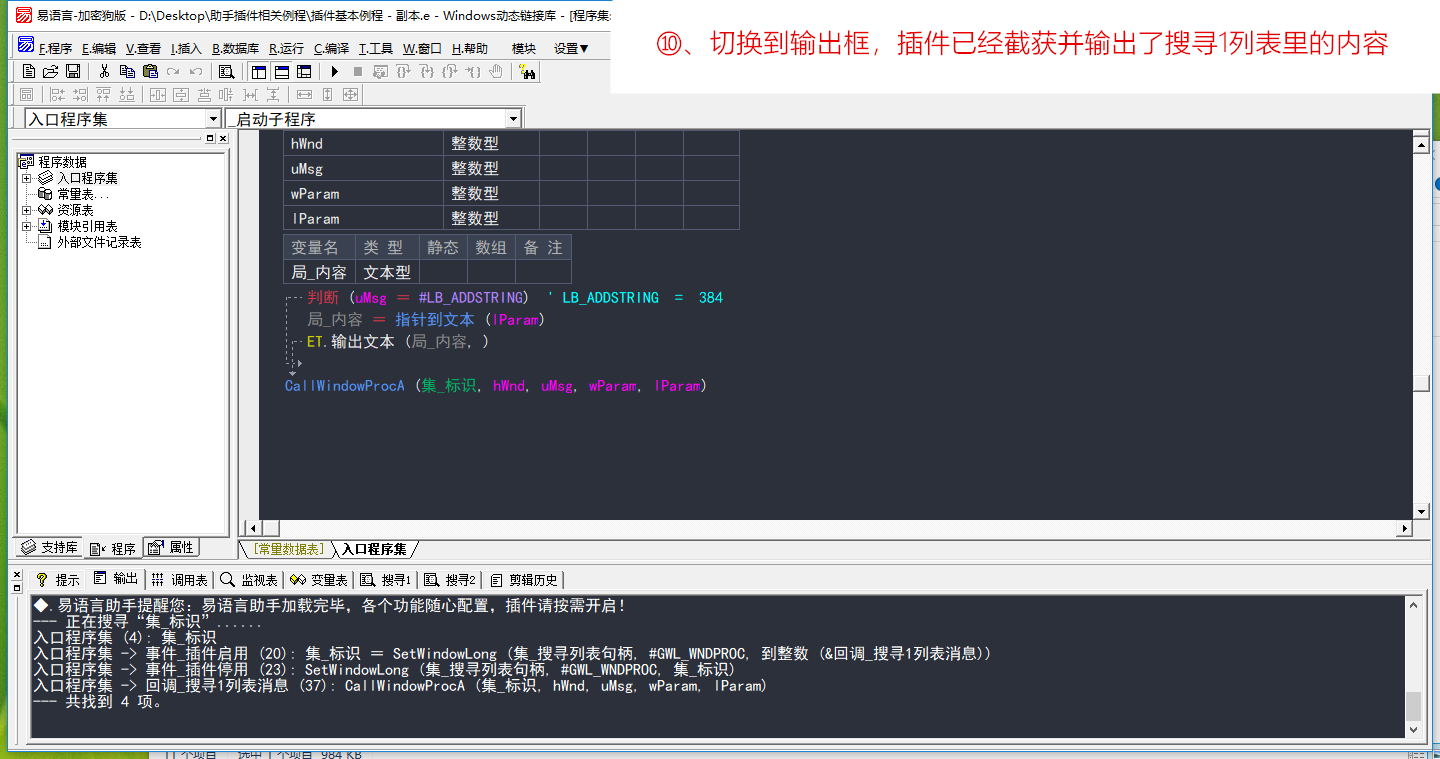Click the Cut scissors icon
The height and width of the screenshot is (759, 1440).
coord(104,71)
